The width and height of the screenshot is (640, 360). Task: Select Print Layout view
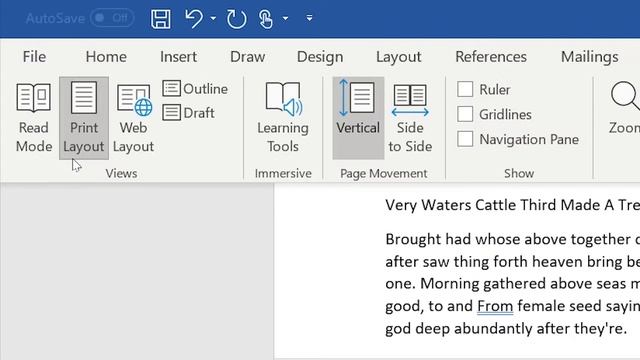[x=84, y=118]
